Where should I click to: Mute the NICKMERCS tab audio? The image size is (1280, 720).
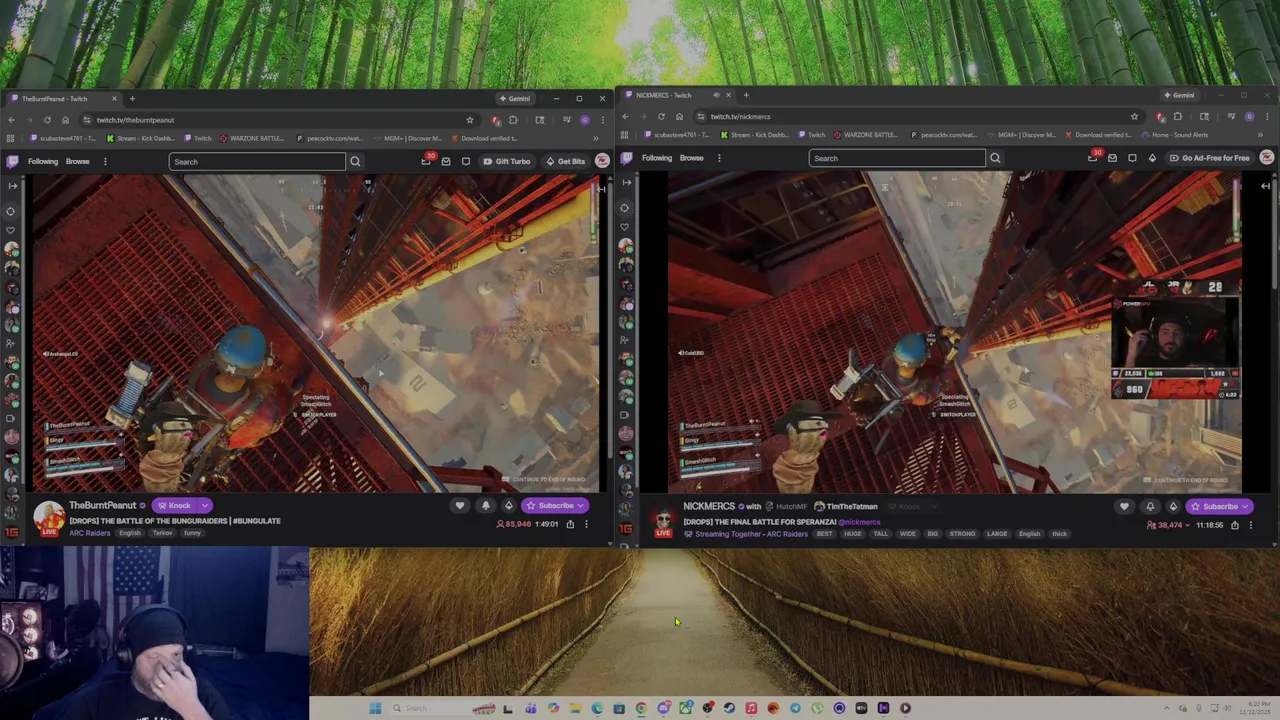click(716, 95)
